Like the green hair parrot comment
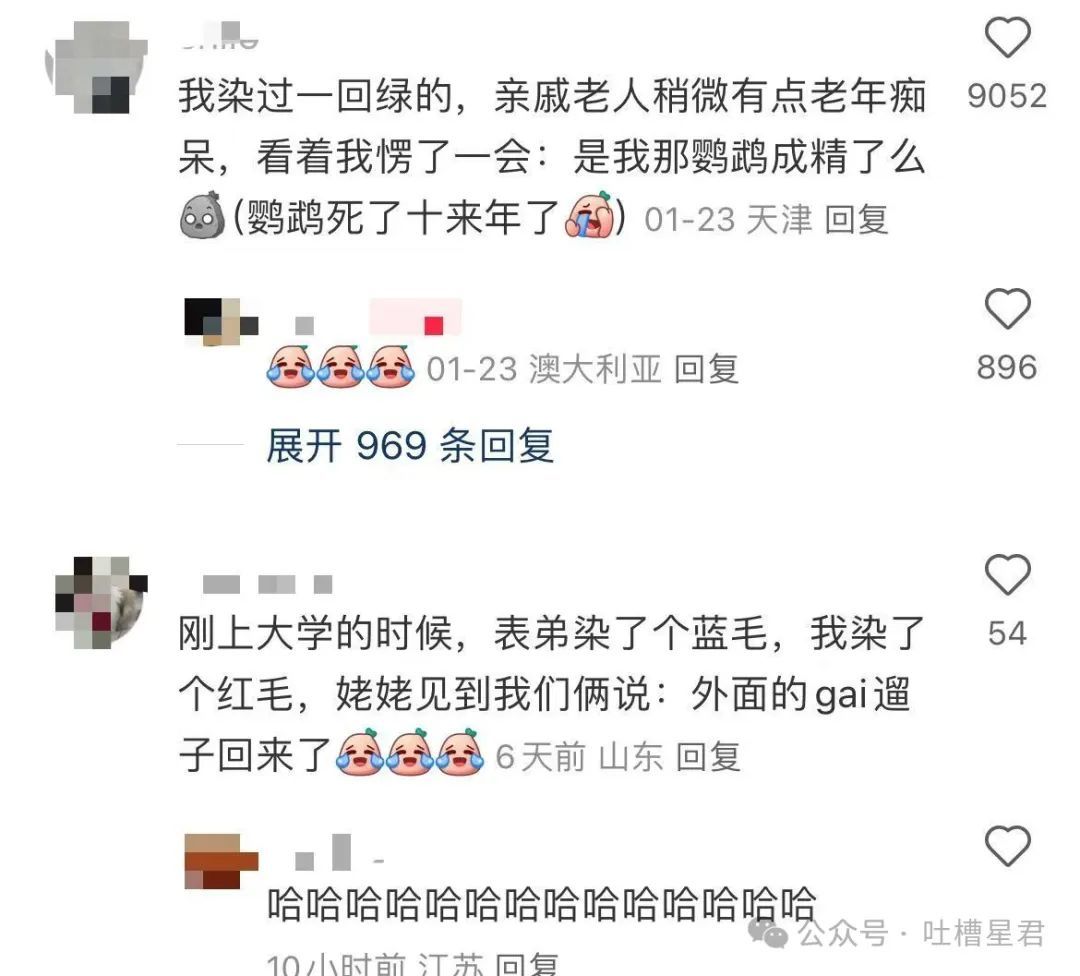The width and height of the screenshot is (1080, 976). pos(1008,37)
